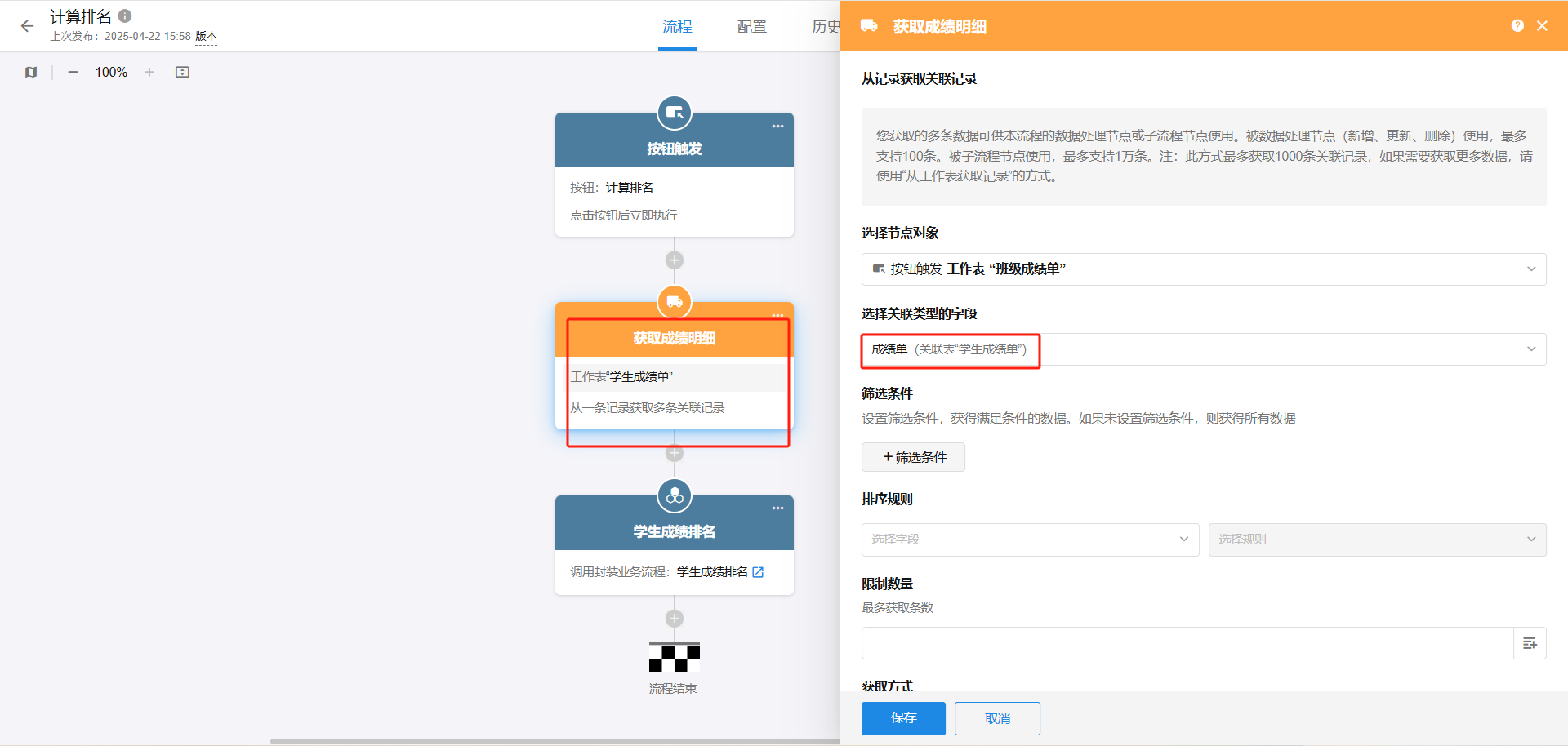1568x746 pixels.
Task: Click the 学生成绩排名 node title
Action: tap(675, 531)
